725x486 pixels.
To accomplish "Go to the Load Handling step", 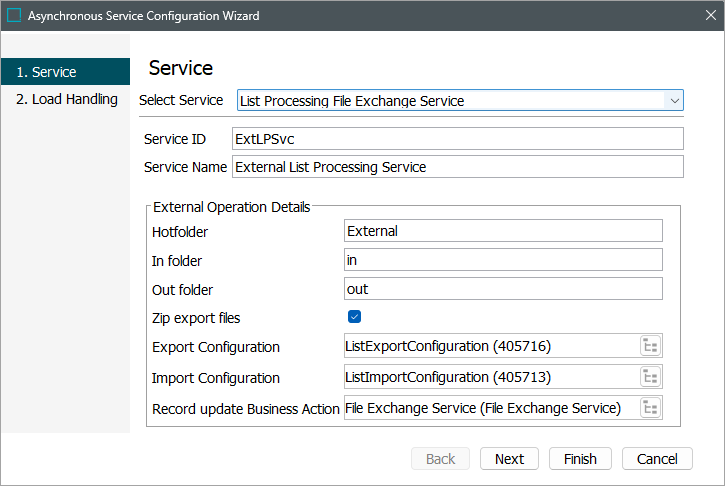I will [67, 99].
